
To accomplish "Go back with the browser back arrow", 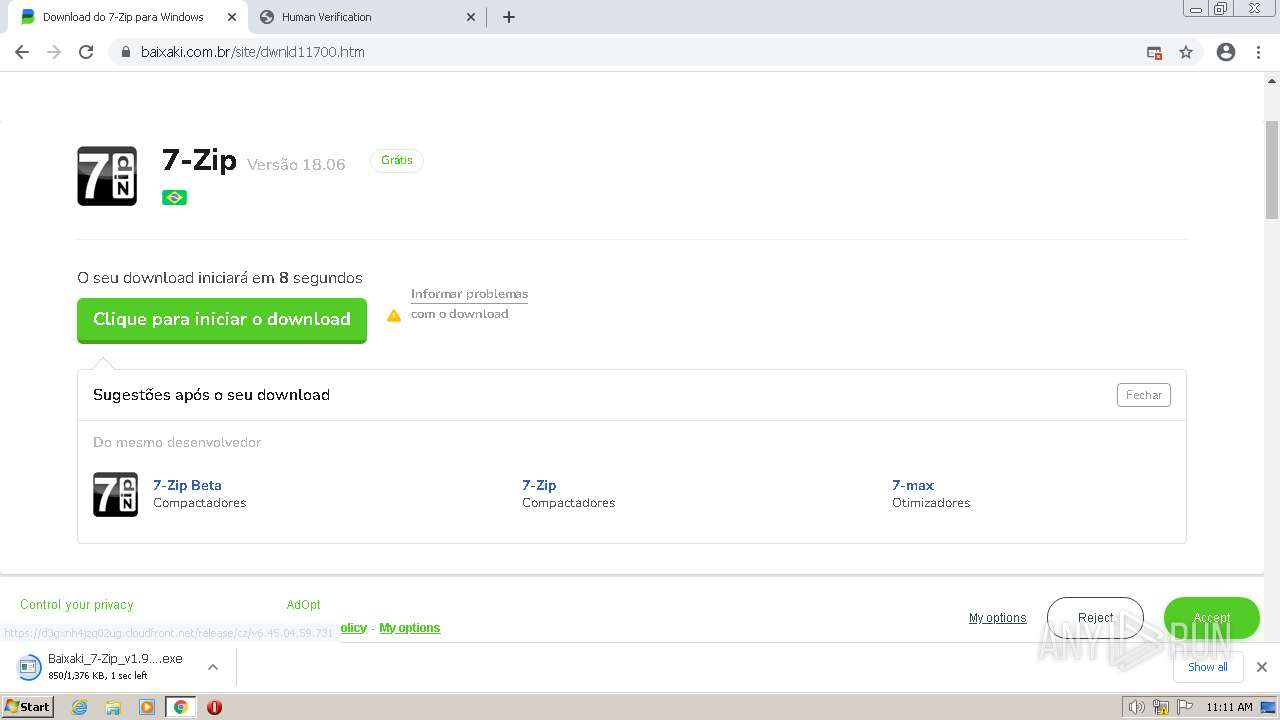I will click(x=22, y=52).
